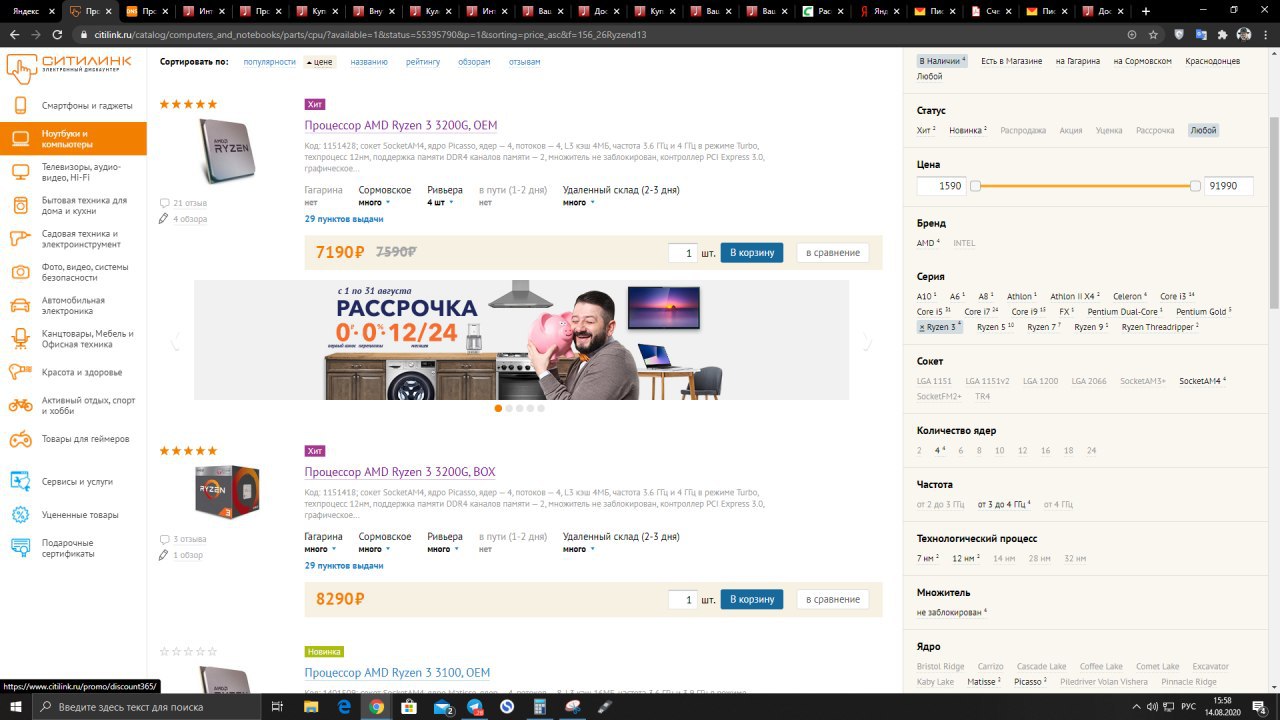Open gamer goods gamepad icon
Screen dimensions: 1280x720
click(20, 439)
